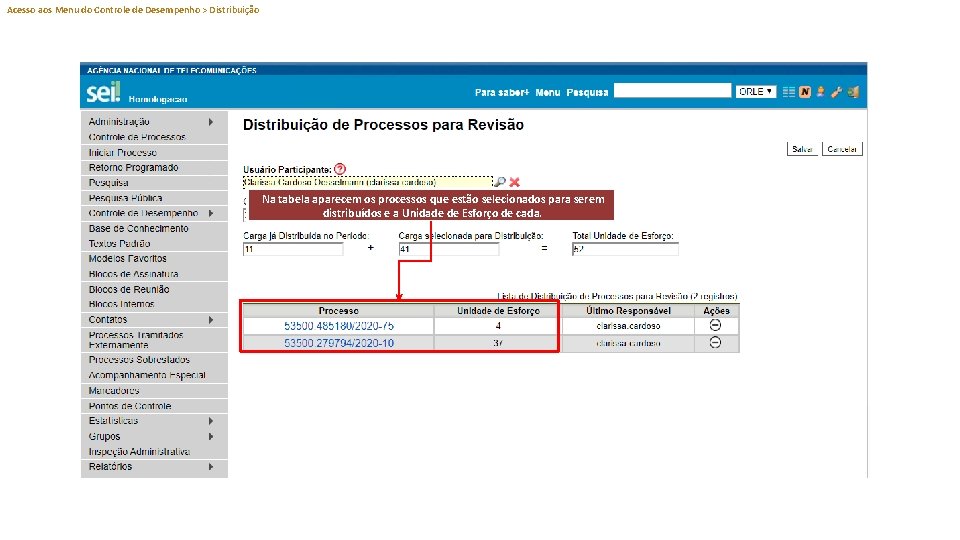Click the red X to remove user
The width and height of the screenshot is (960, 540).
[x=514, y=182]
